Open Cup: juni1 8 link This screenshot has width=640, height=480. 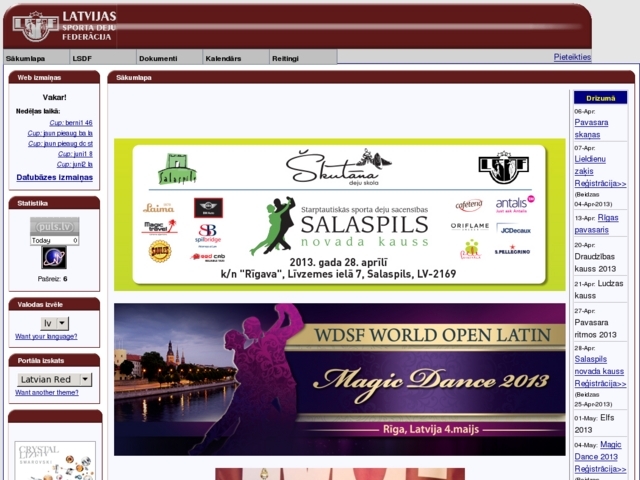(75, 154)
